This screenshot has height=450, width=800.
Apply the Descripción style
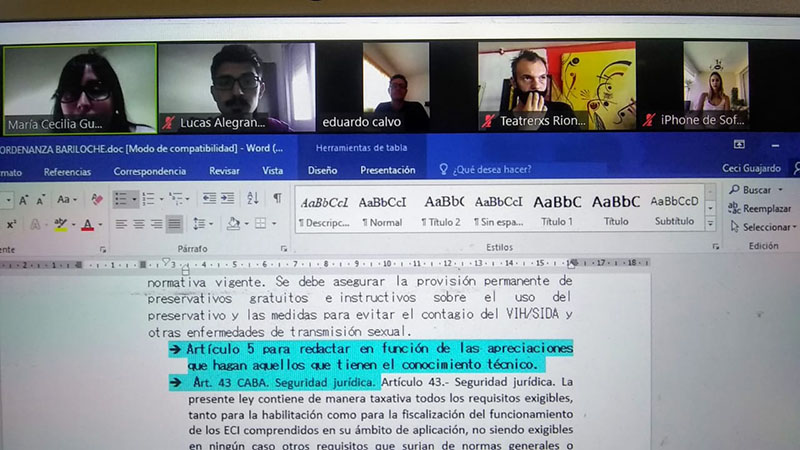324,210
